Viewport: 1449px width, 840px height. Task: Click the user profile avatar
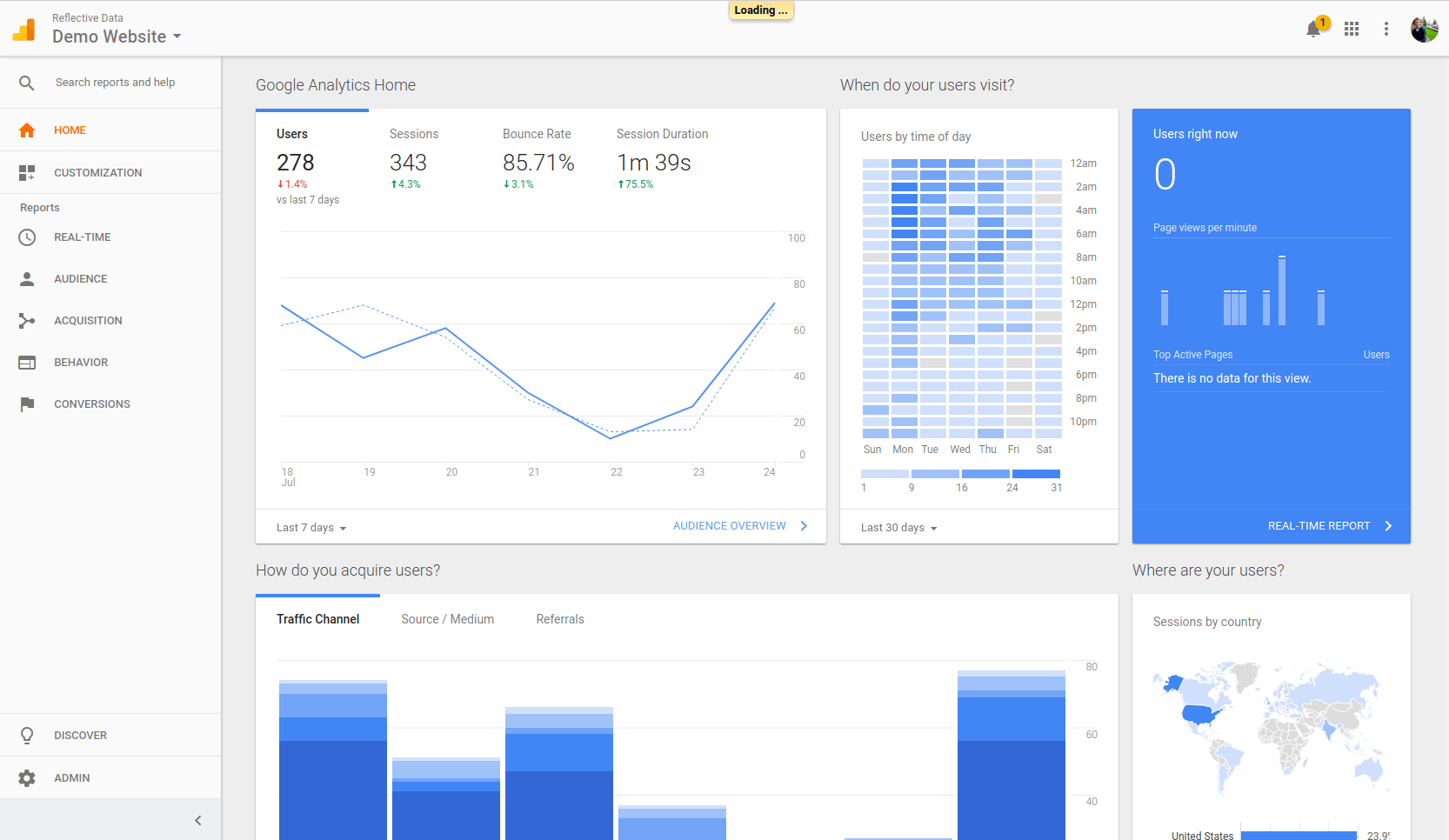click(1424, 30)
